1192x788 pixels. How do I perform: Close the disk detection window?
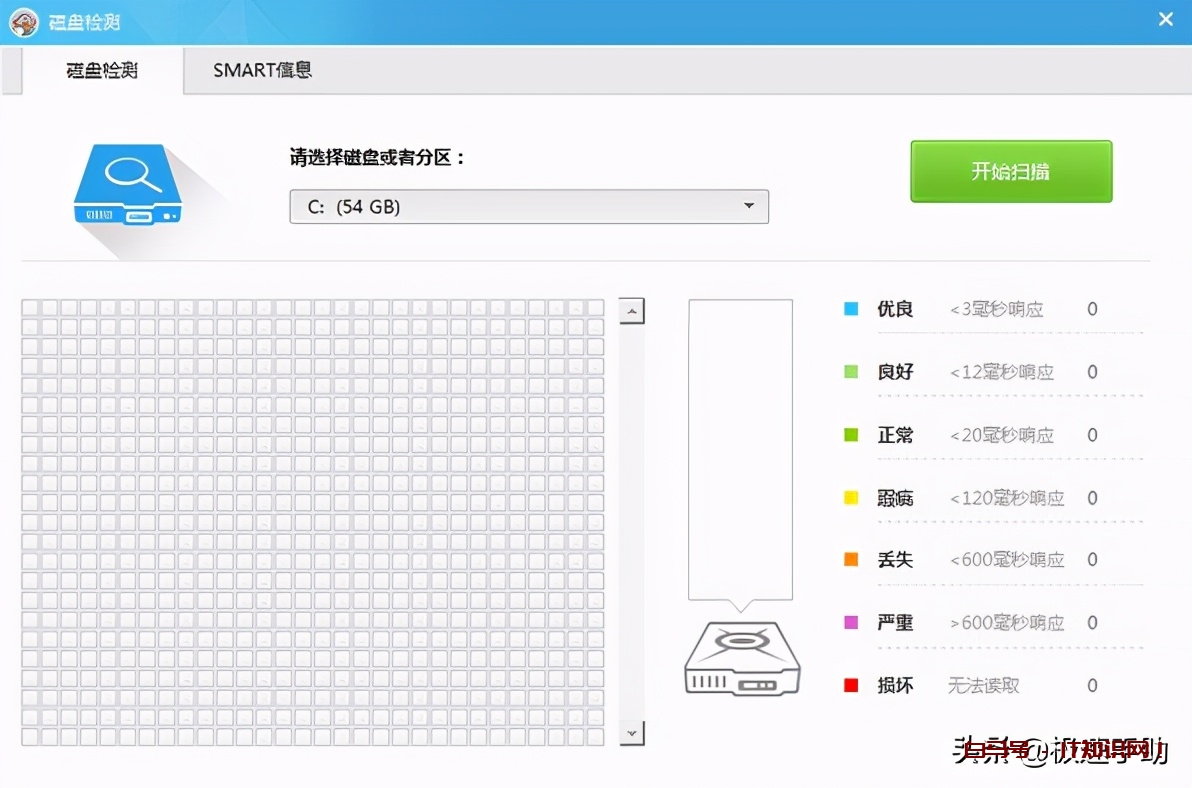(1165, 20)
